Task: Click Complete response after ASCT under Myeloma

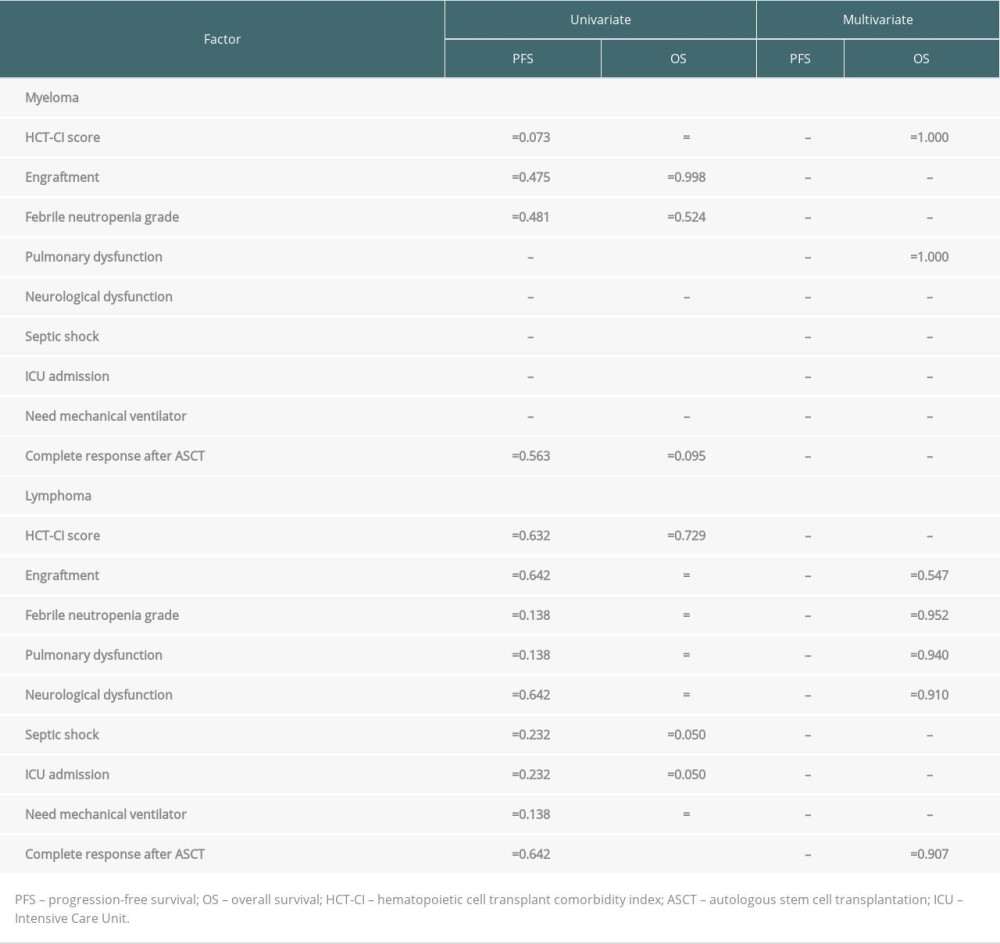Action: coord(115,456)
